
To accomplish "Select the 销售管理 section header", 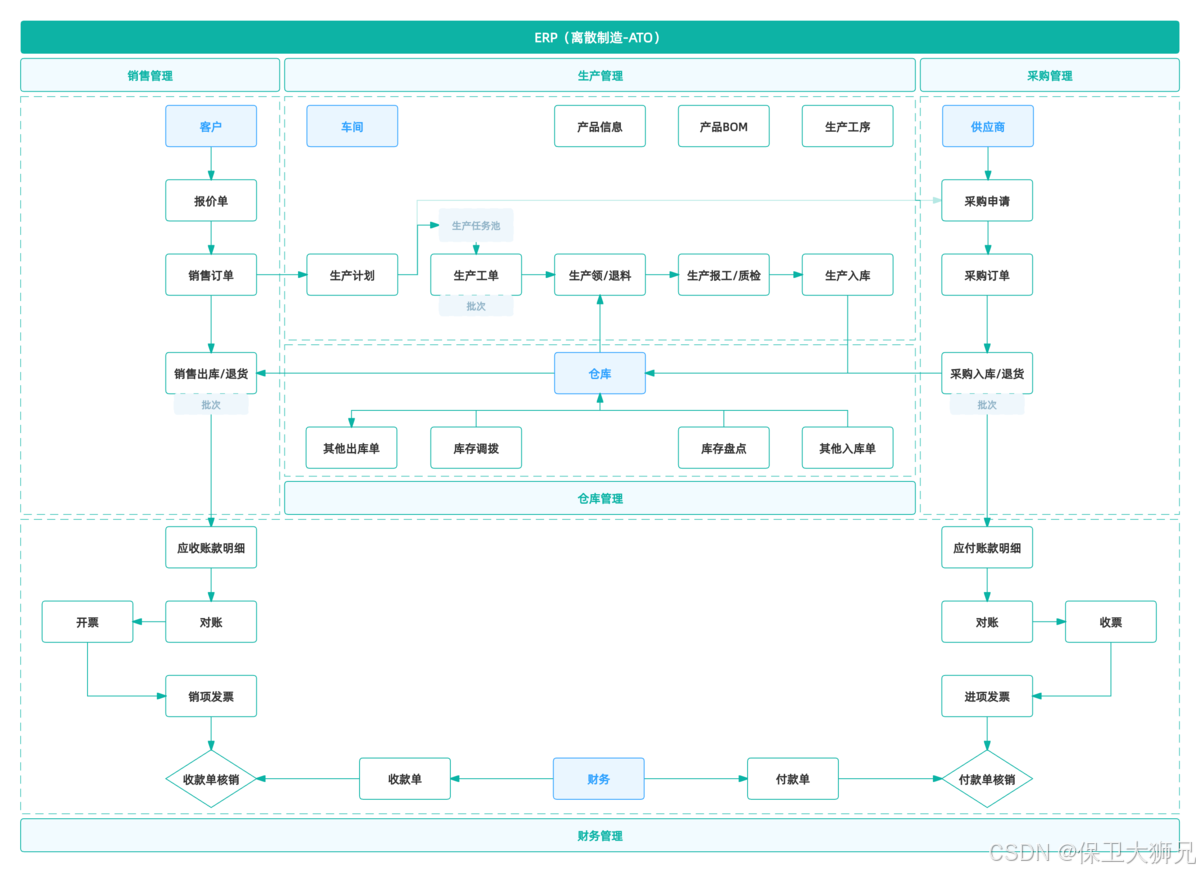I will [150, 75].
